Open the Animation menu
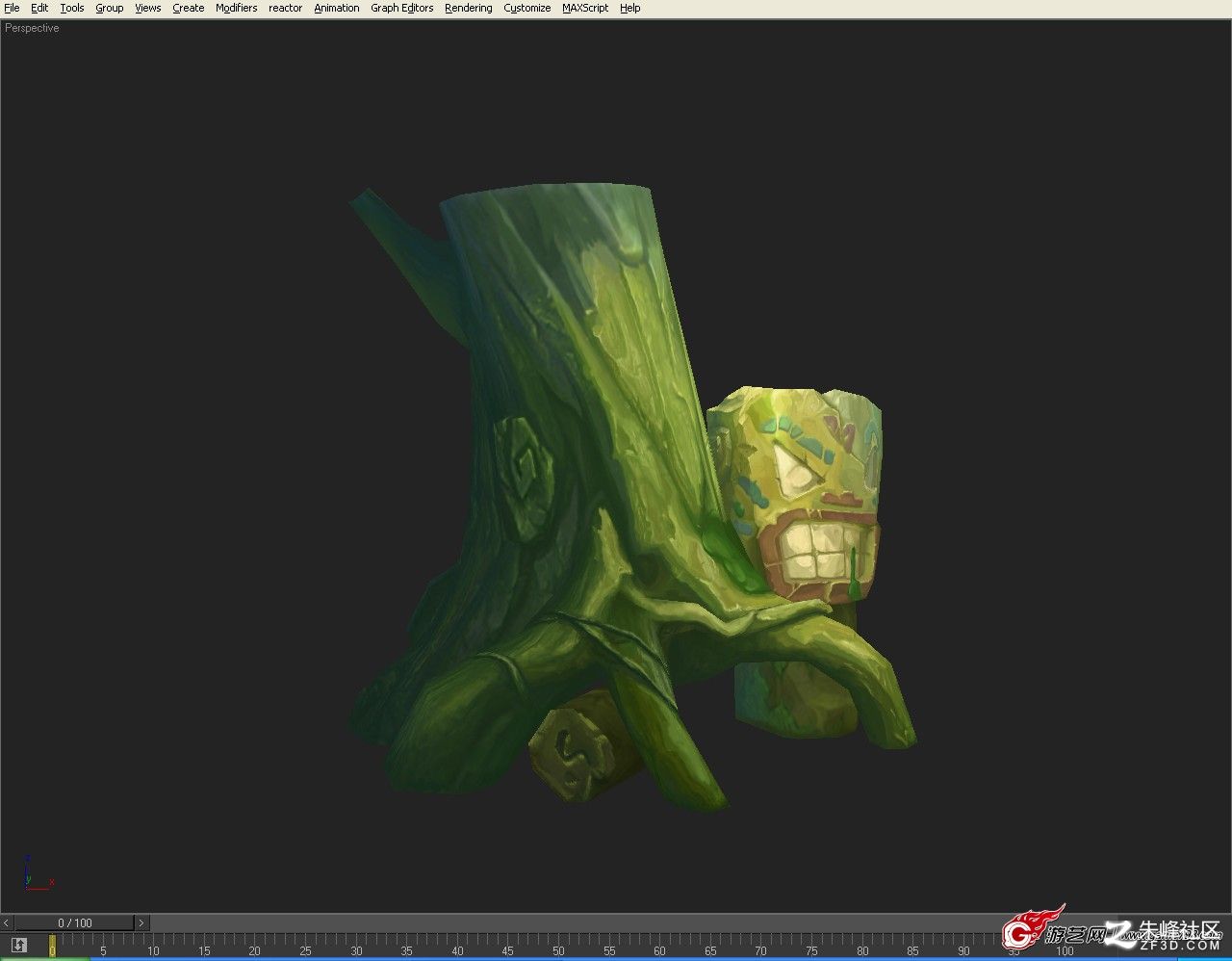This screenshot has height=961, width=1232. (x=336, y=8)
